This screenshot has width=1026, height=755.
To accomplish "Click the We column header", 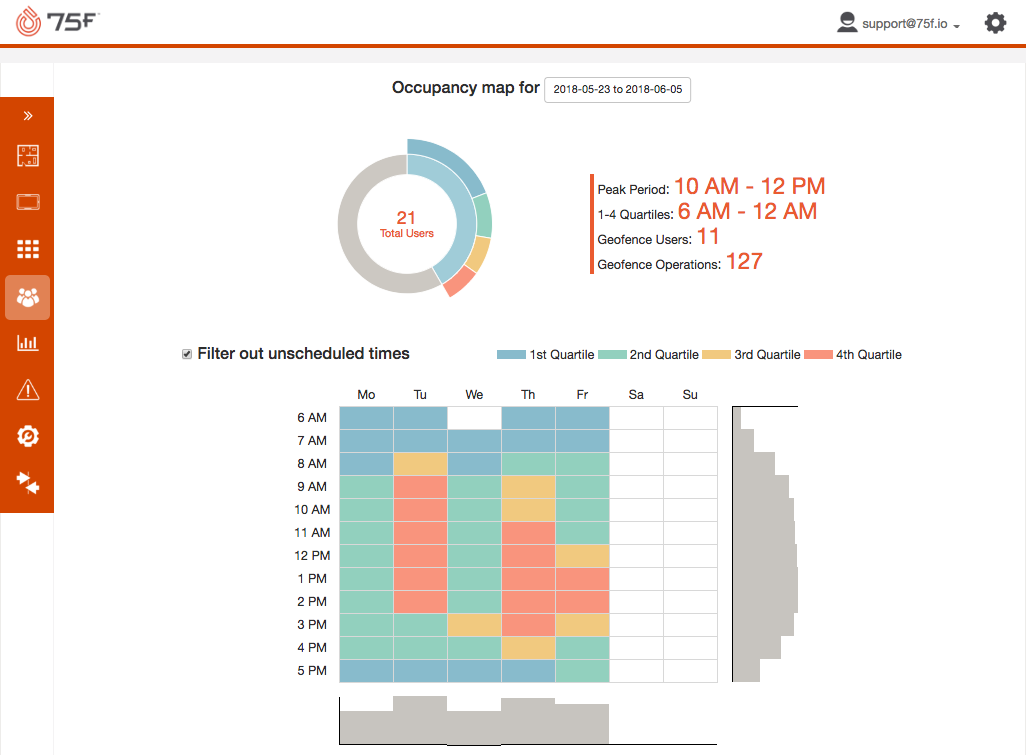I will [x=474, y=395].
